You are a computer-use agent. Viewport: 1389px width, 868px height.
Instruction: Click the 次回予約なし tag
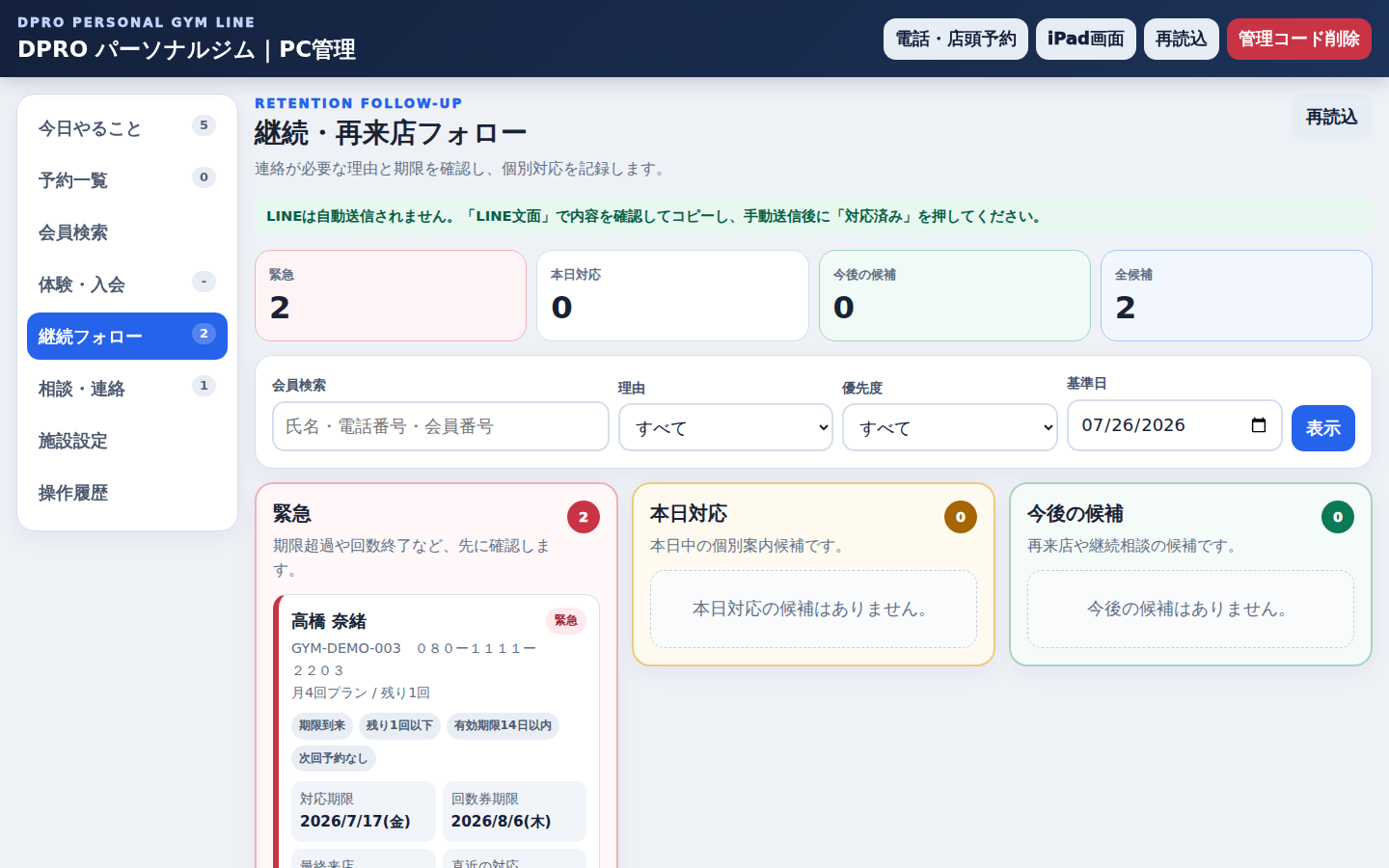point(334,758)
